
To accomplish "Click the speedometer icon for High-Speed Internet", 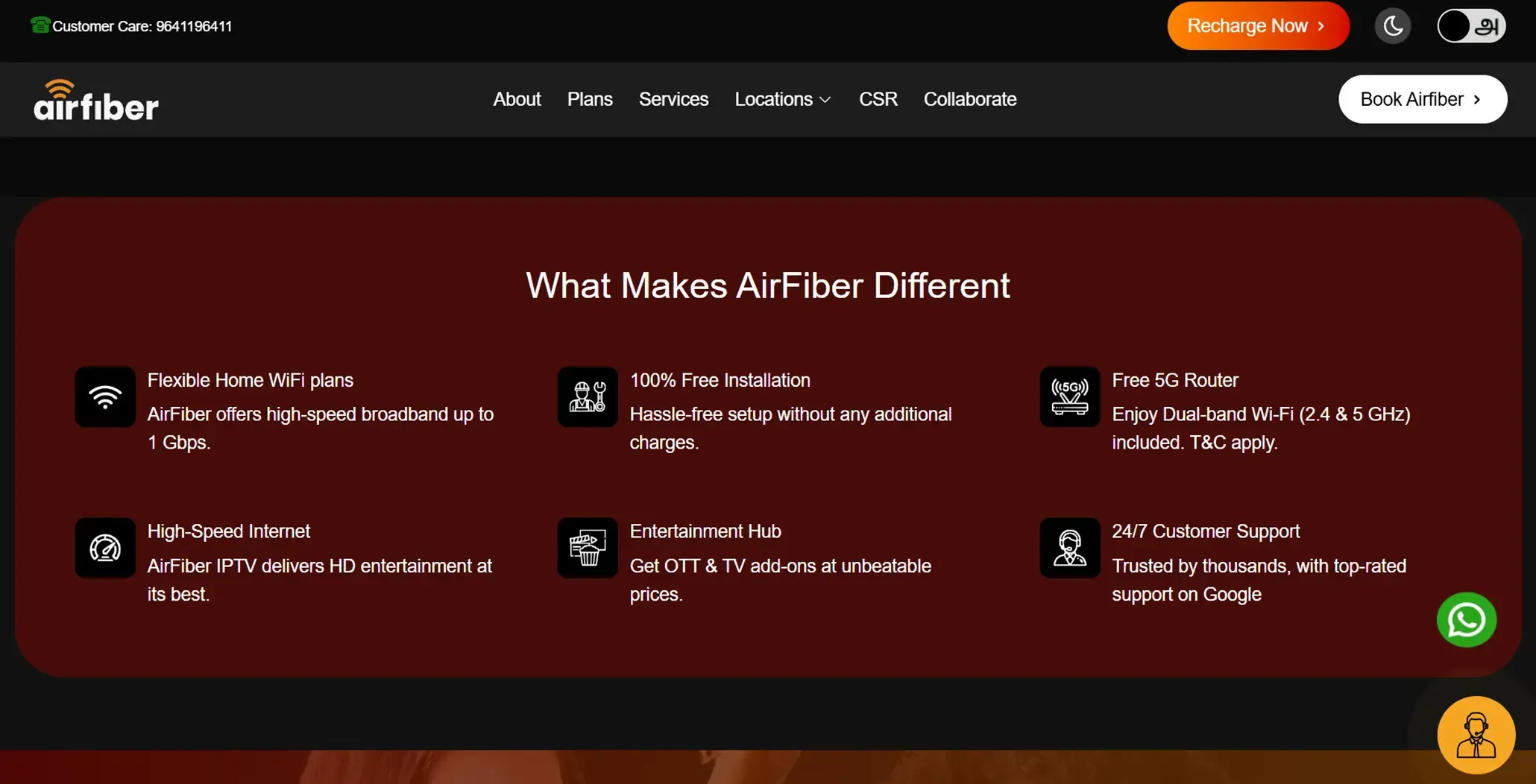I will [x=105, y=548].
